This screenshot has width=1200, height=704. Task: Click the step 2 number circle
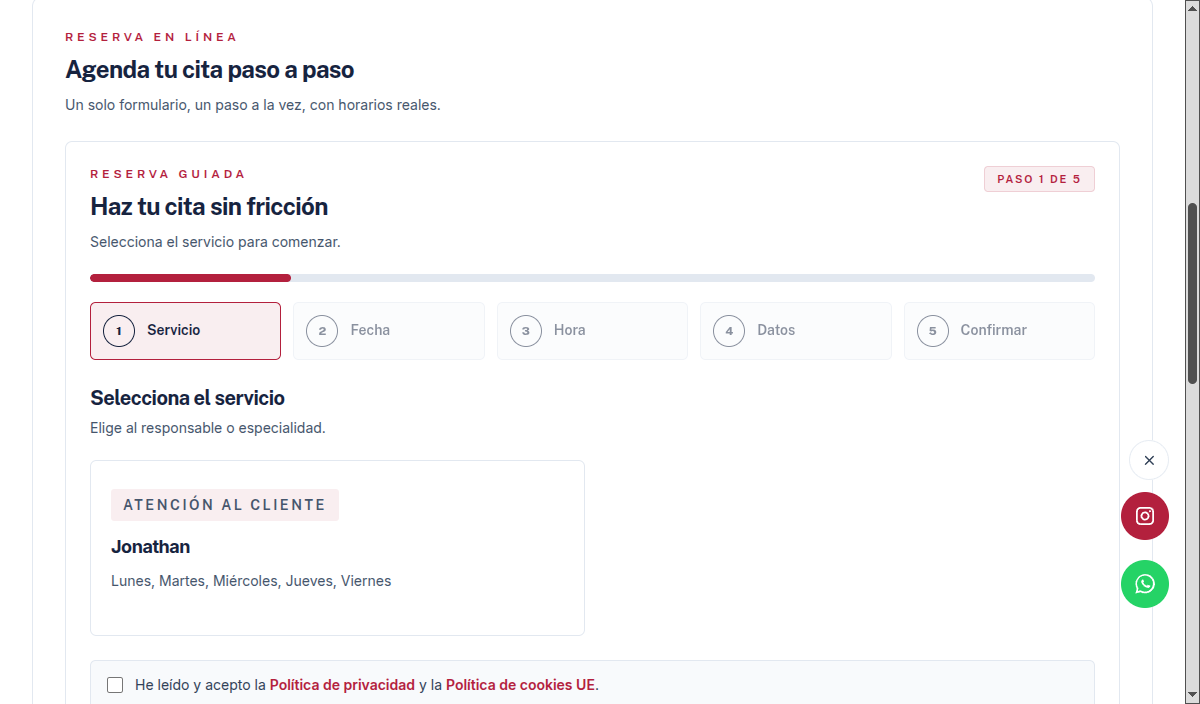[322, 331]
